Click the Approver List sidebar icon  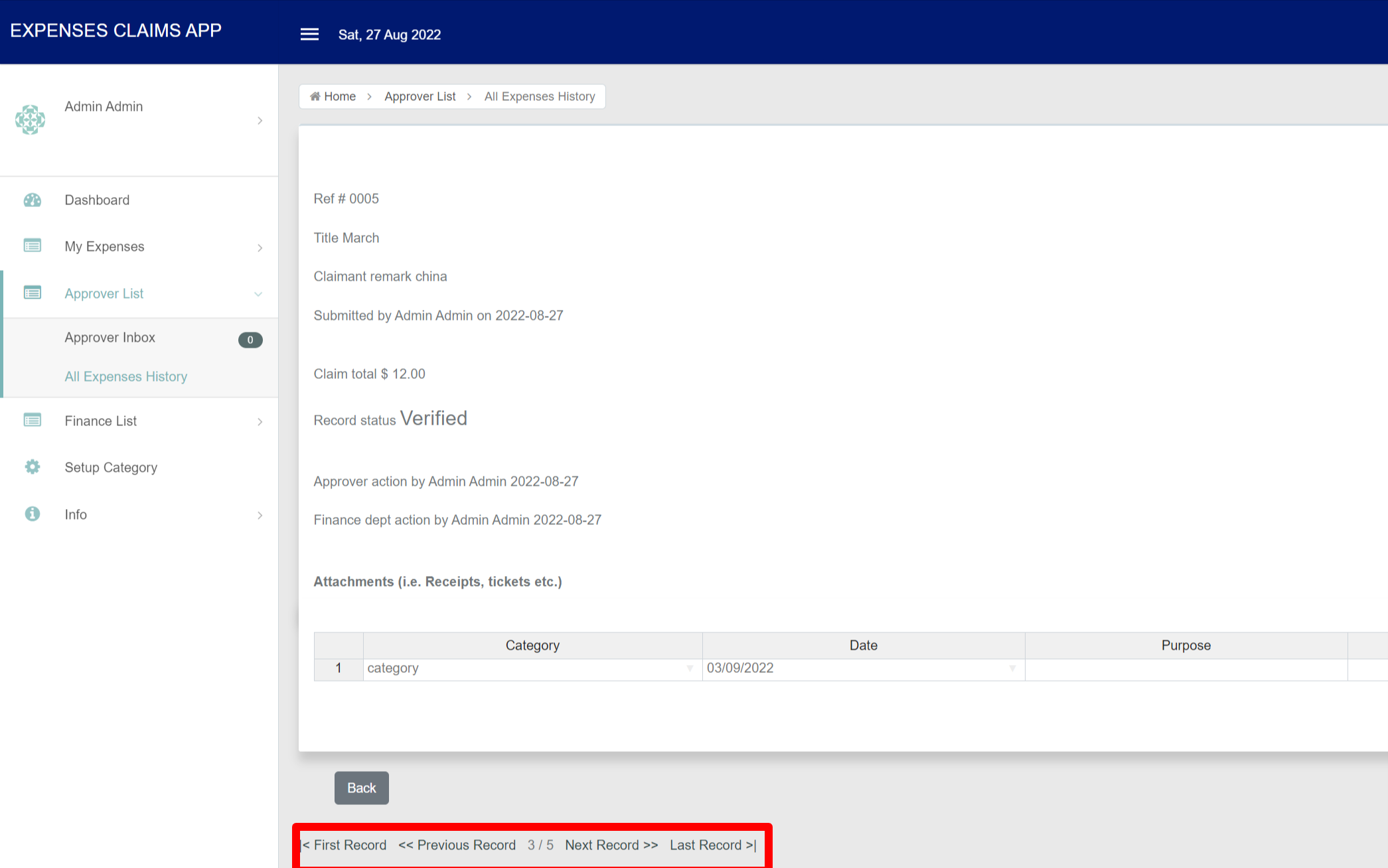32,293
